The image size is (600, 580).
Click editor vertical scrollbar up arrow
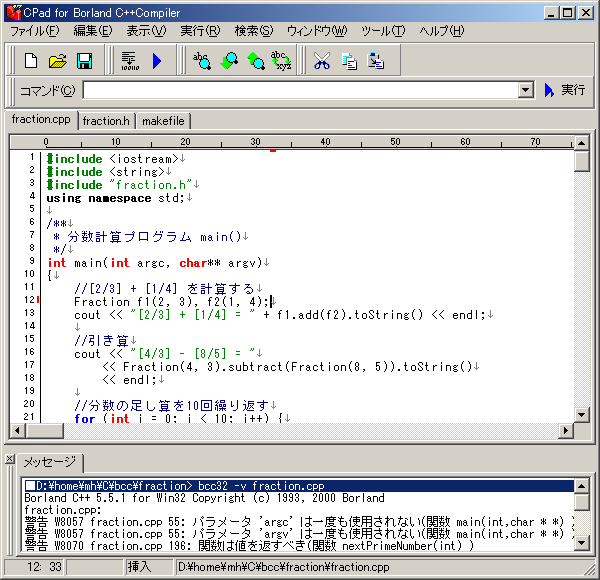[582, 143]
